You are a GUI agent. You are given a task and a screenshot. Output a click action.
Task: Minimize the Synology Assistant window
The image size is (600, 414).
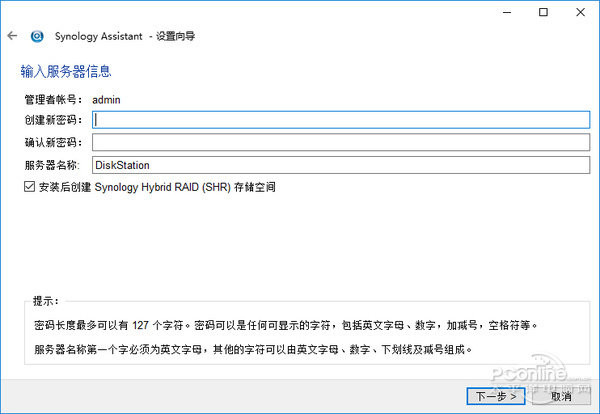507,13
